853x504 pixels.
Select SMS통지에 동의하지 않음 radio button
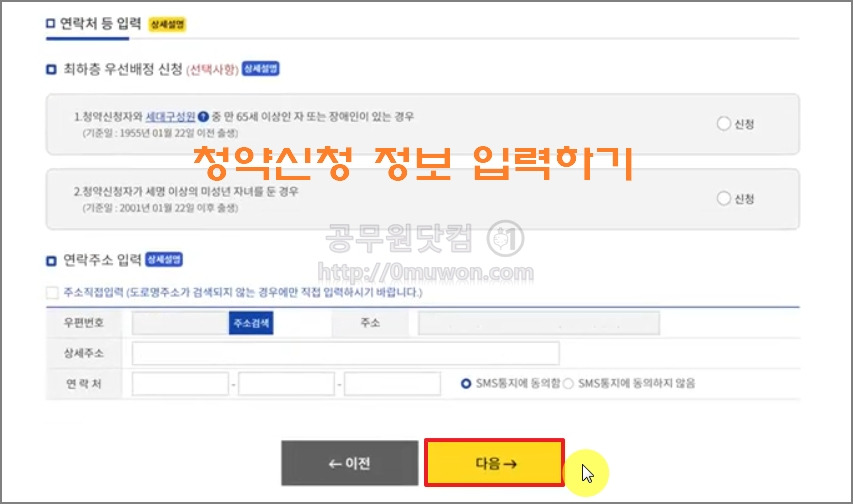coord(568,384)
